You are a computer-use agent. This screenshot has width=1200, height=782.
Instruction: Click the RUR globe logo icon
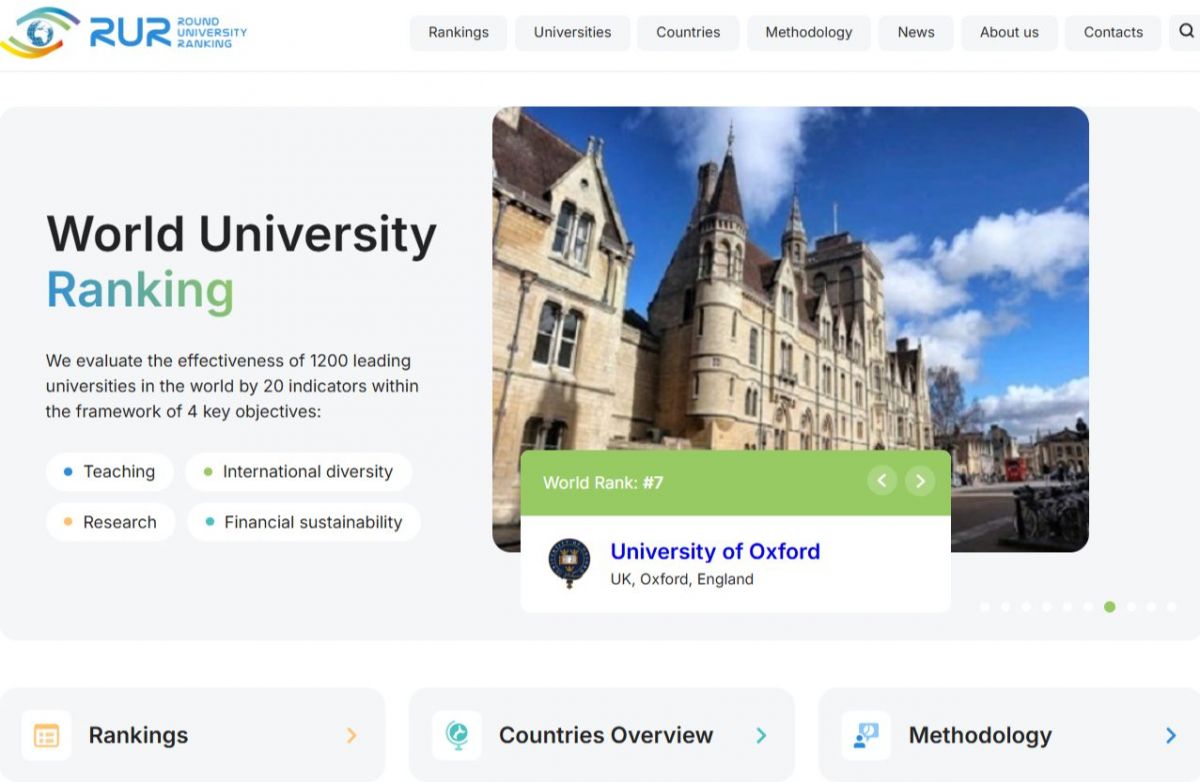(40, 33)
